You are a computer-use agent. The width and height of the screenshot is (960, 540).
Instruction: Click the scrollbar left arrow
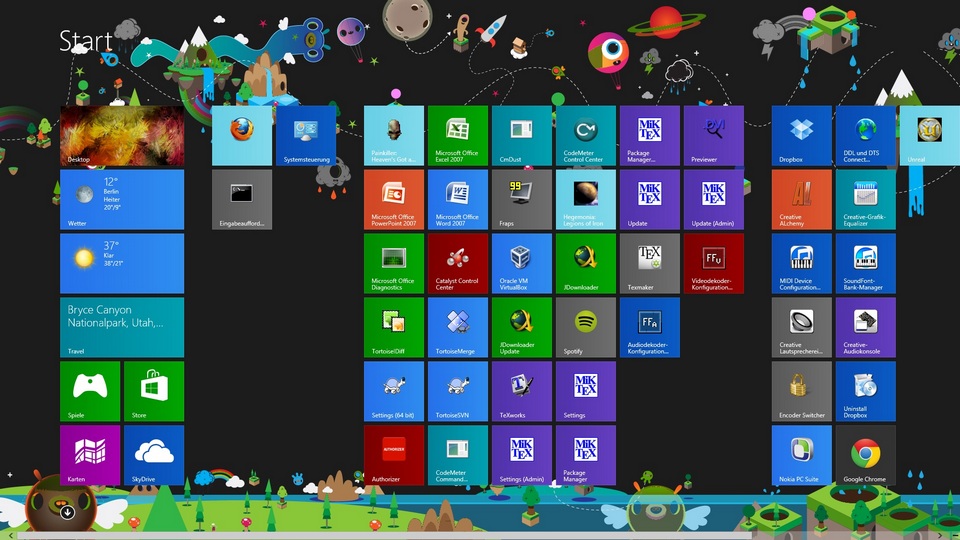tap(10, 536)
